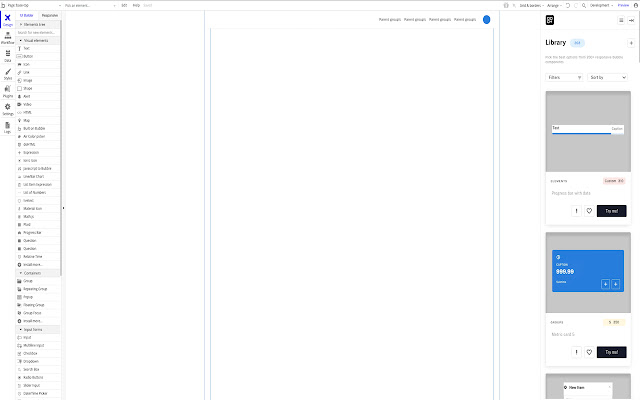Image resolution: width=640 pixels, height=400 pixels.
Task: Open the Library panel hamburger menu
Action: click(x=621, y=20)
